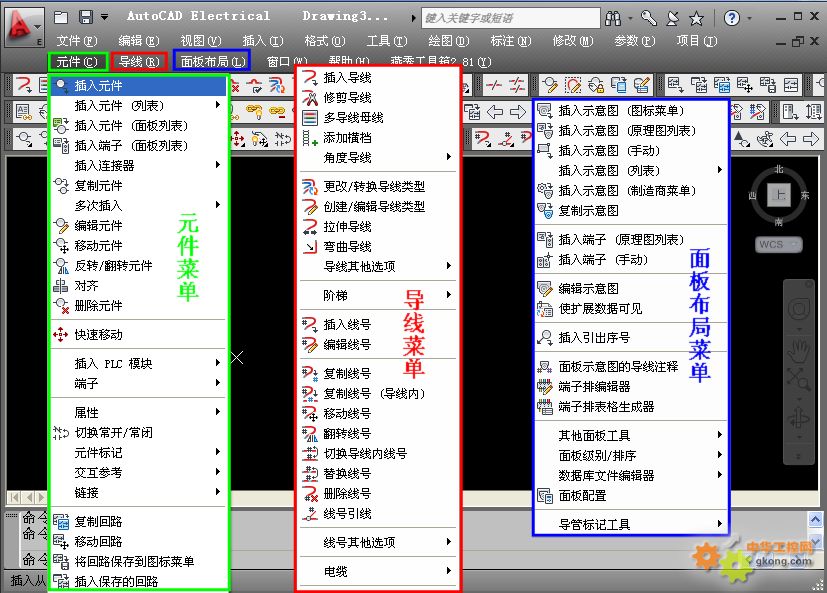Click the 删除元件 icon

point(61,305)
